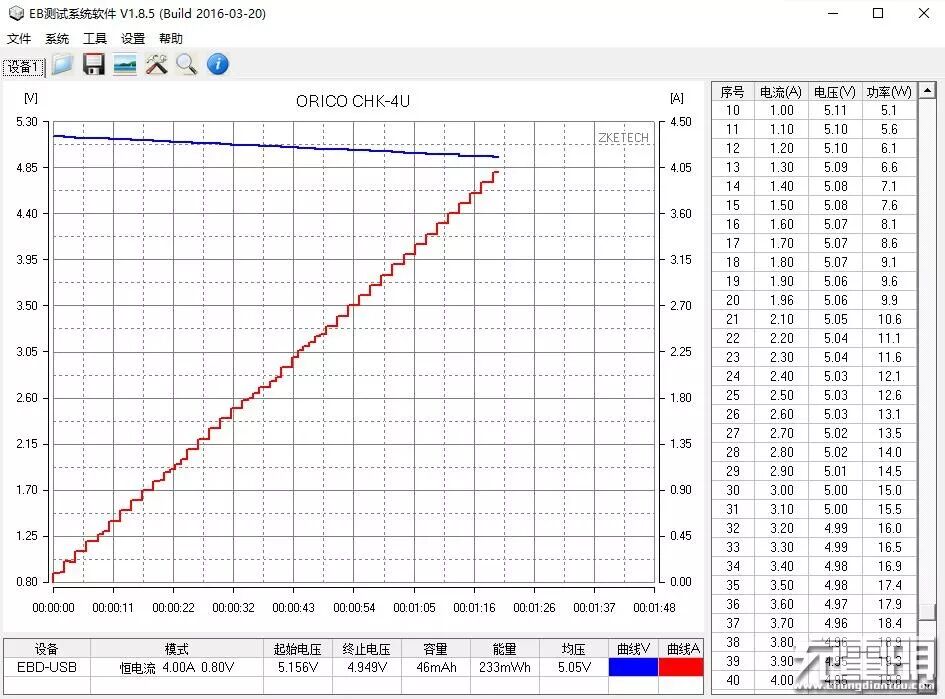Click the blue 曲线V color swatch
This screenshot has height=699, width=945.
coord(633,667)
